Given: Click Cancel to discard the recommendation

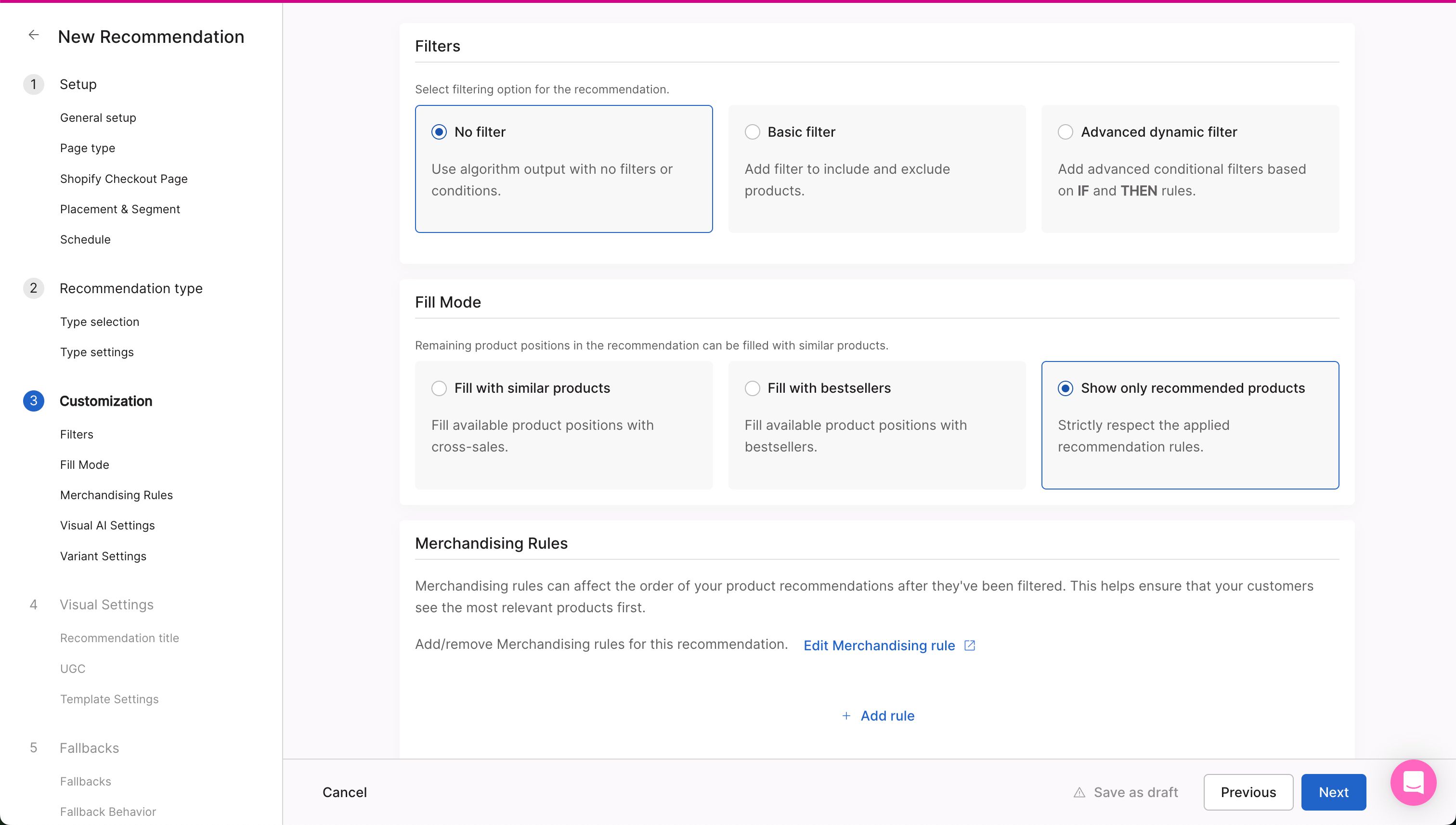Looking at the screenshot, I should [345, 792].
